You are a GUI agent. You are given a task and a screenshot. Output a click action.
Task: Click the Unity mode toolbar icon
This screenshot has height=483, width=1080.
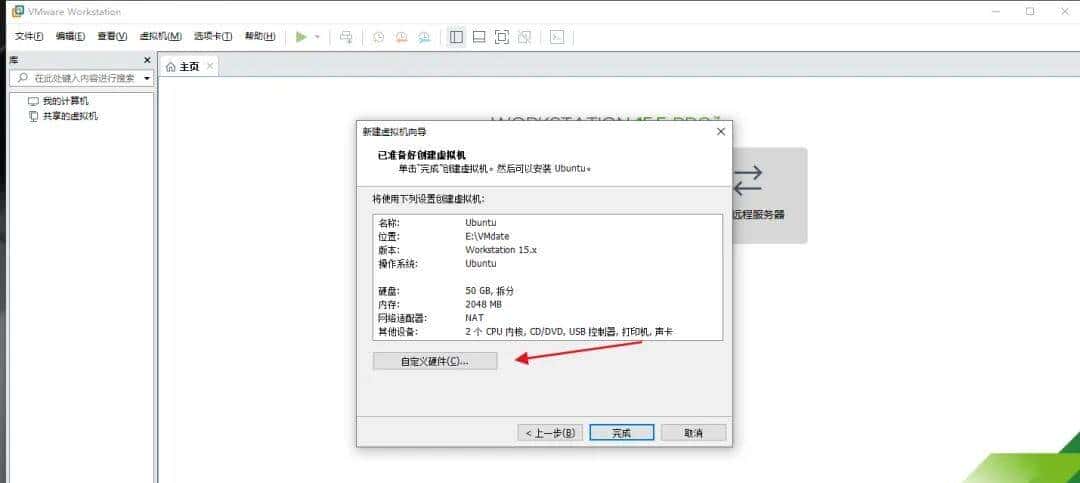pos(525,37)
